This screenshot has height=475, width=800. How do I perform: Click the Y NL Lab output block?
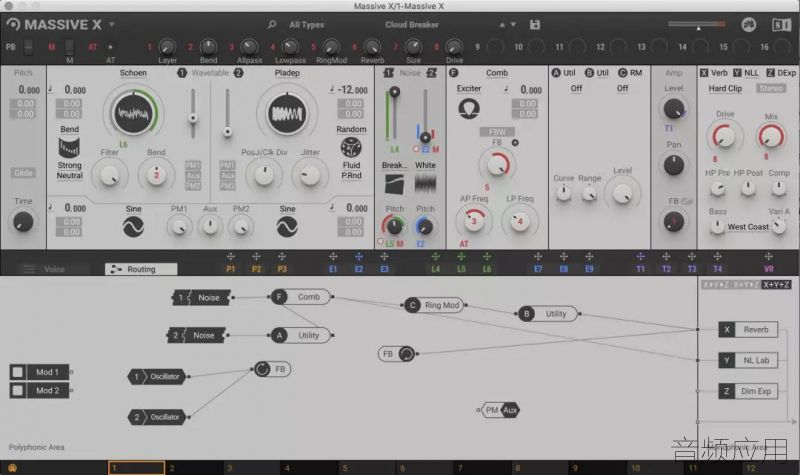pyautogui.click(x=748, y=360)
